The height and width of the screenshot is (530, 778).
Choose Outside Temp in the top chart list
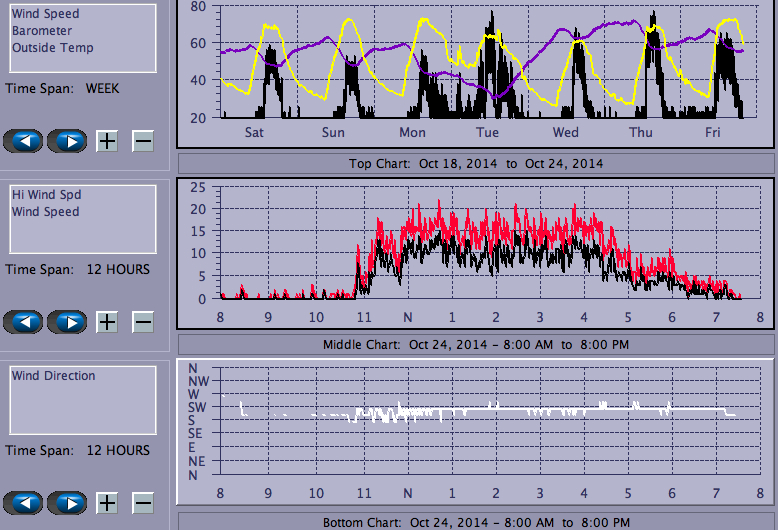pos(53,48)
